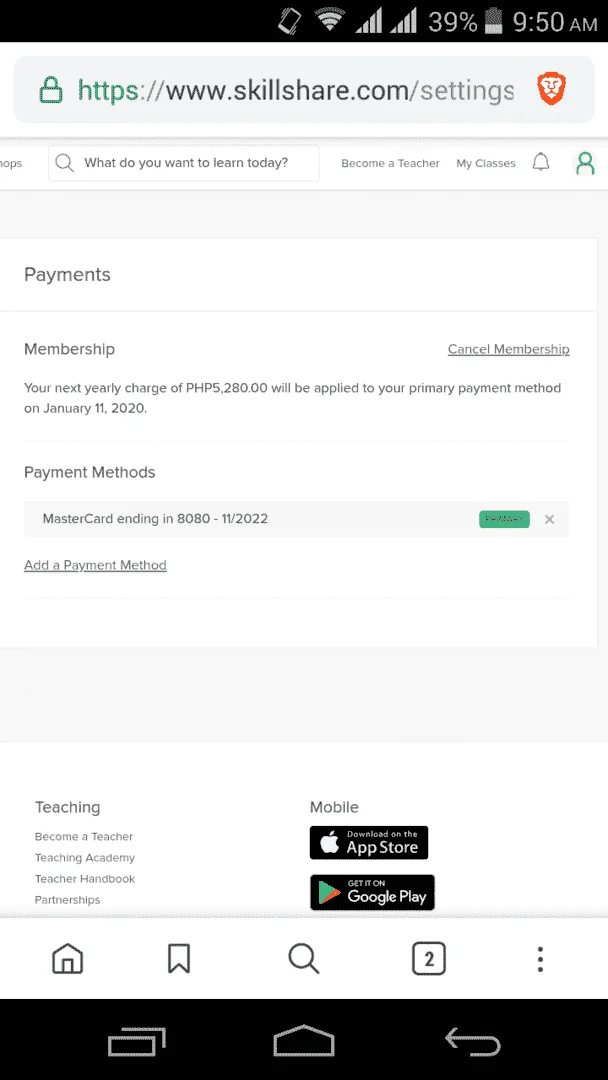Tap the browser home icon
Screen dimensions: 608x1080
click(67, 958)
